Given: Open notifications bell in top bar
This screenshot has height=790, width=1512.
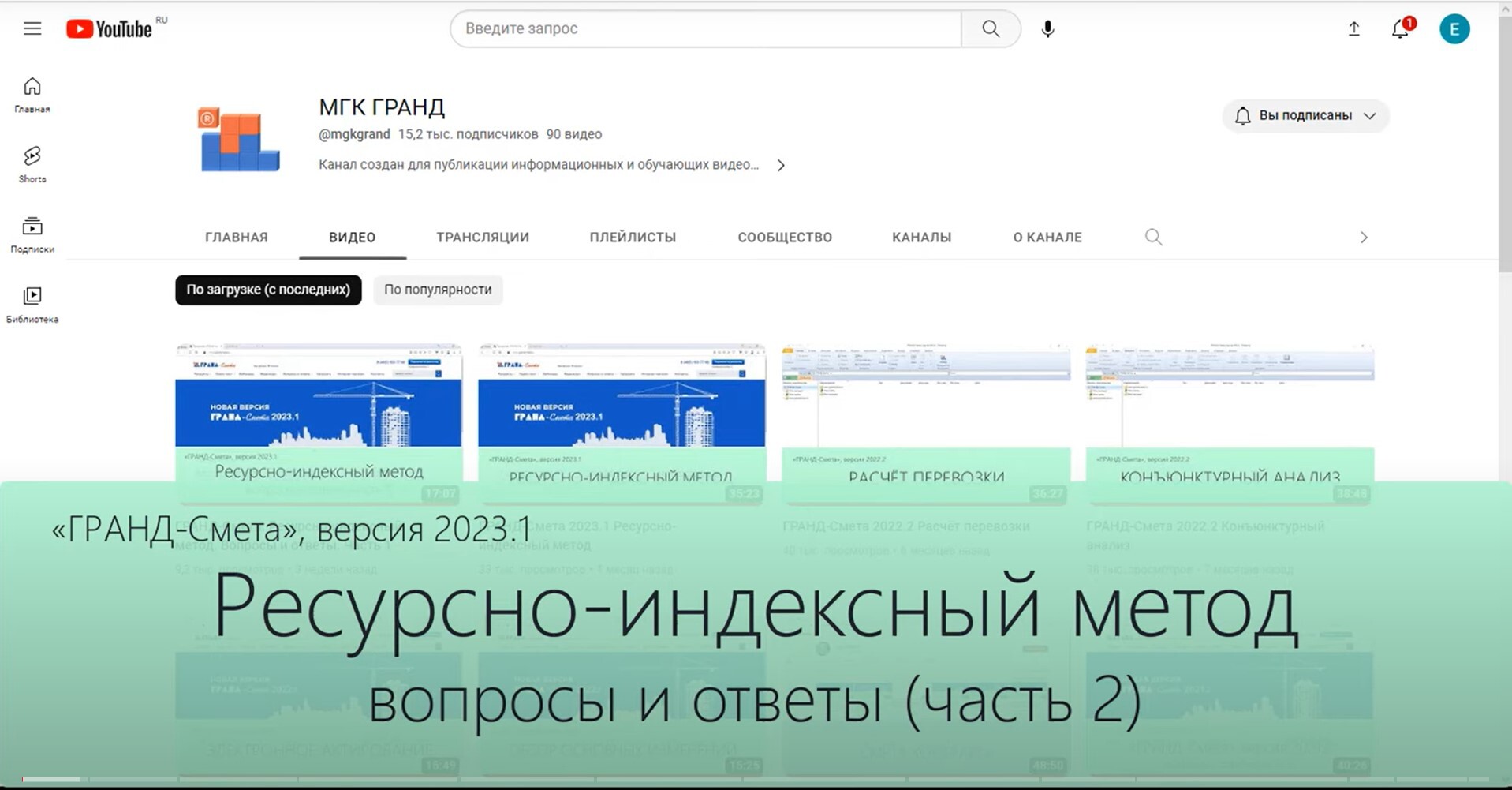Looking at the screenshot, I should click(x=1401, y=29).
